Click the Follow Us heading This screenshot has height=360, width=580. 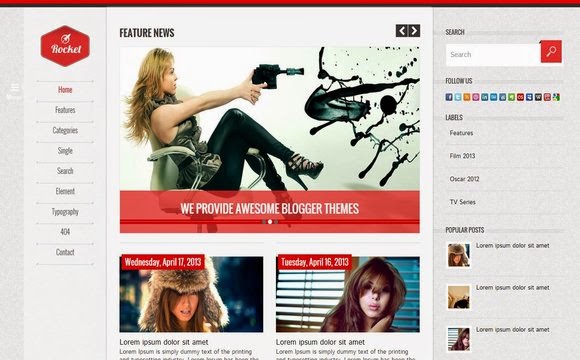pos(459,81)
